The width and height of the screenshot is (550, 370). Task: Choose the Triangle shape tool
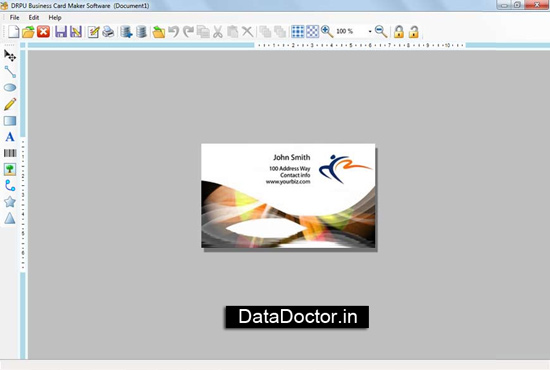point(10,218)
